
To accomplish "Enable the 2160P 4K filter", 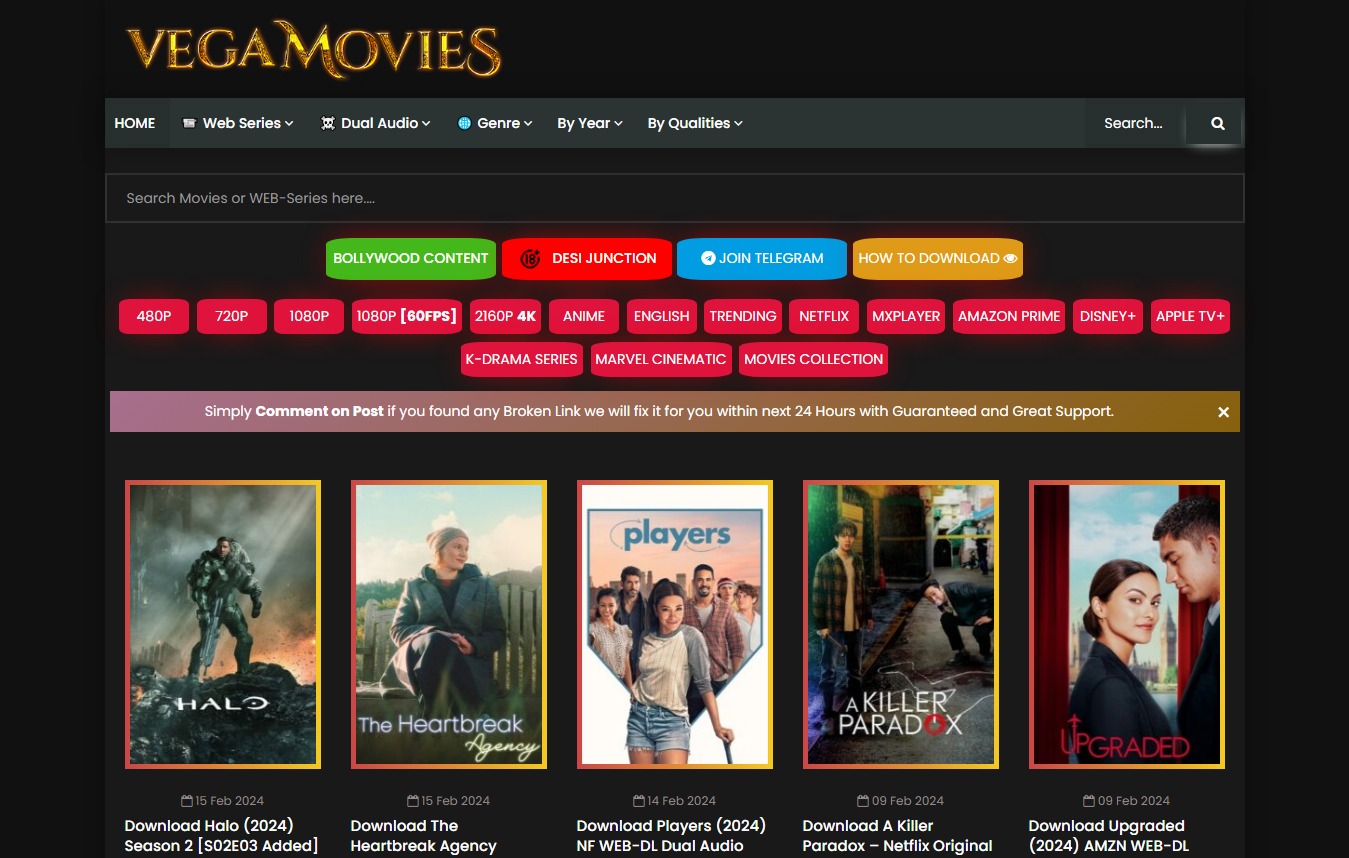I will 505,316.
